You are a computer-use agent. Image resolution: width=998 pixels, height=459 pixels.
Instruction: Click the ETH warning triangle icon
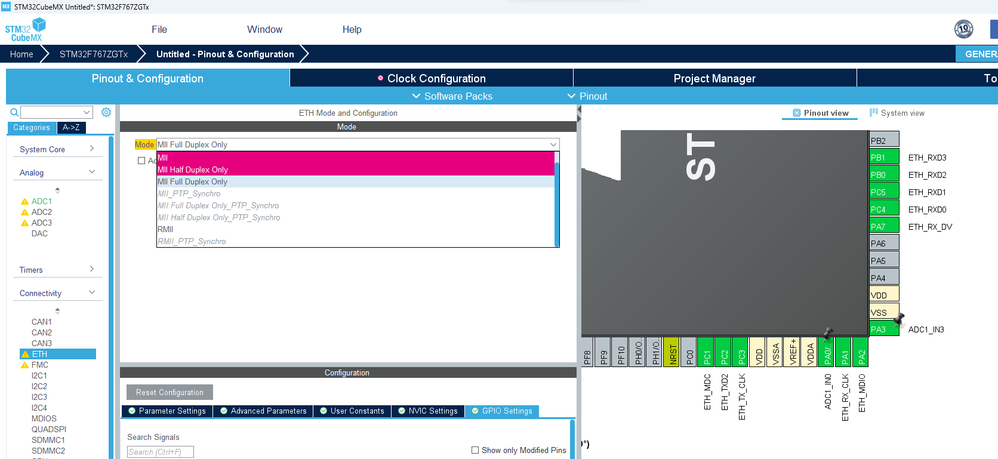coord(25,354)
